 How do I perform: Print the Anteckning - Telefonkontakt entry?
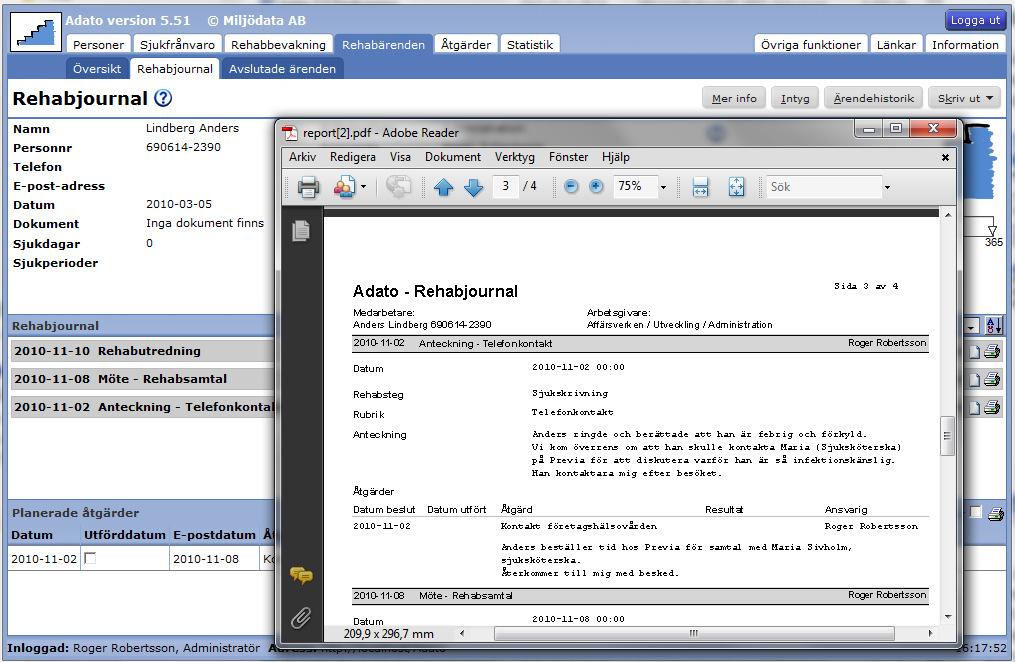992,407
